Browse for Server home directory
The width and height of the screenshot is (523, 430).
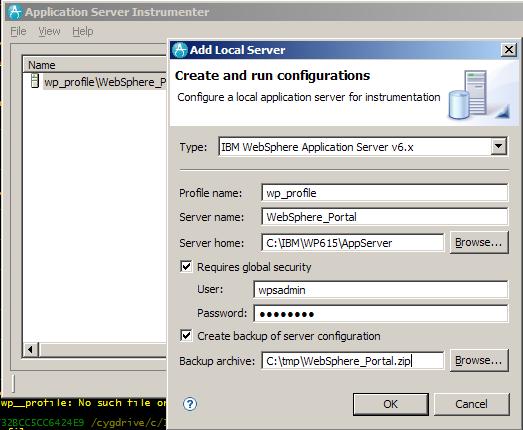pos(479,243)
